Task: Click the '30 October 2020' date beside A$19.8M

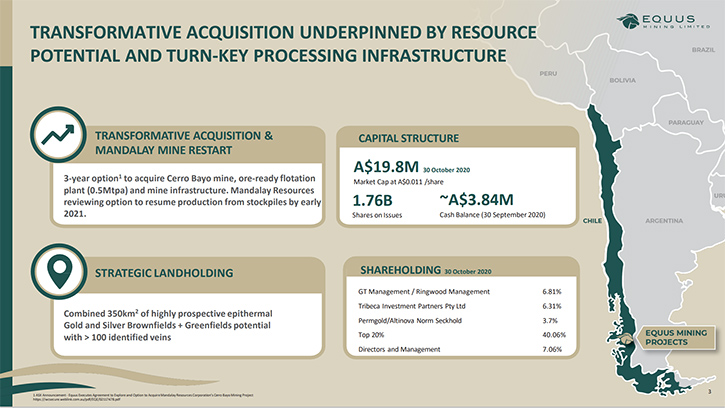Action: tap(446, 170)
